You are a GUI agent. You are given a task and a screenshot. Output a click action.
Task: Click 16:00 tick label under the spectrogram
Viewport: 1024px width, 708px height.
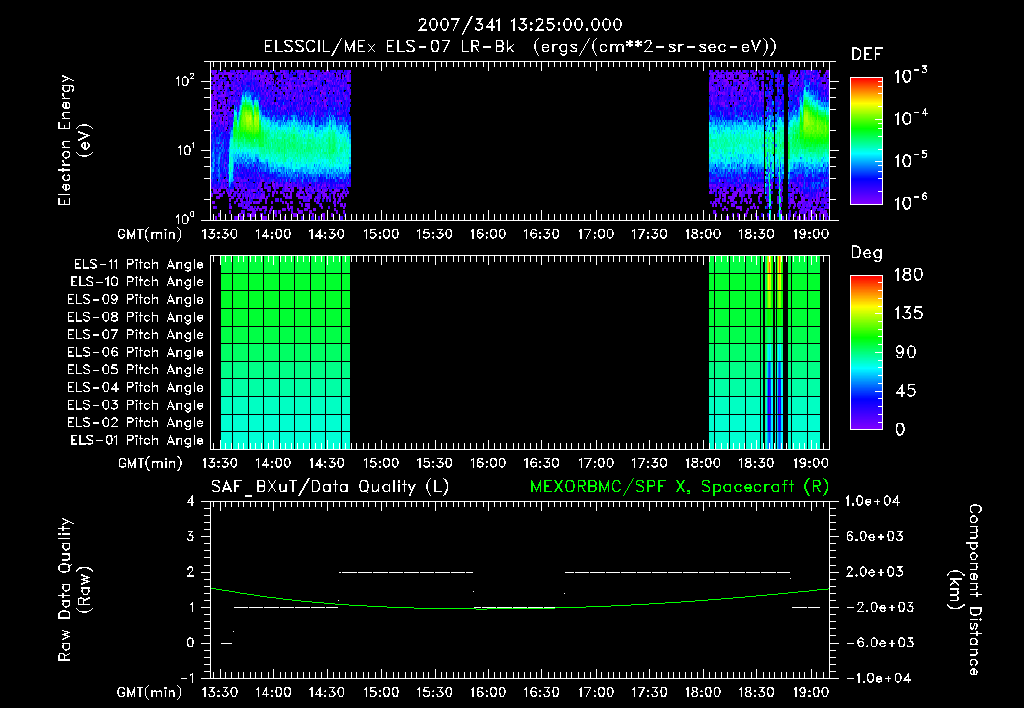(488, 234)
